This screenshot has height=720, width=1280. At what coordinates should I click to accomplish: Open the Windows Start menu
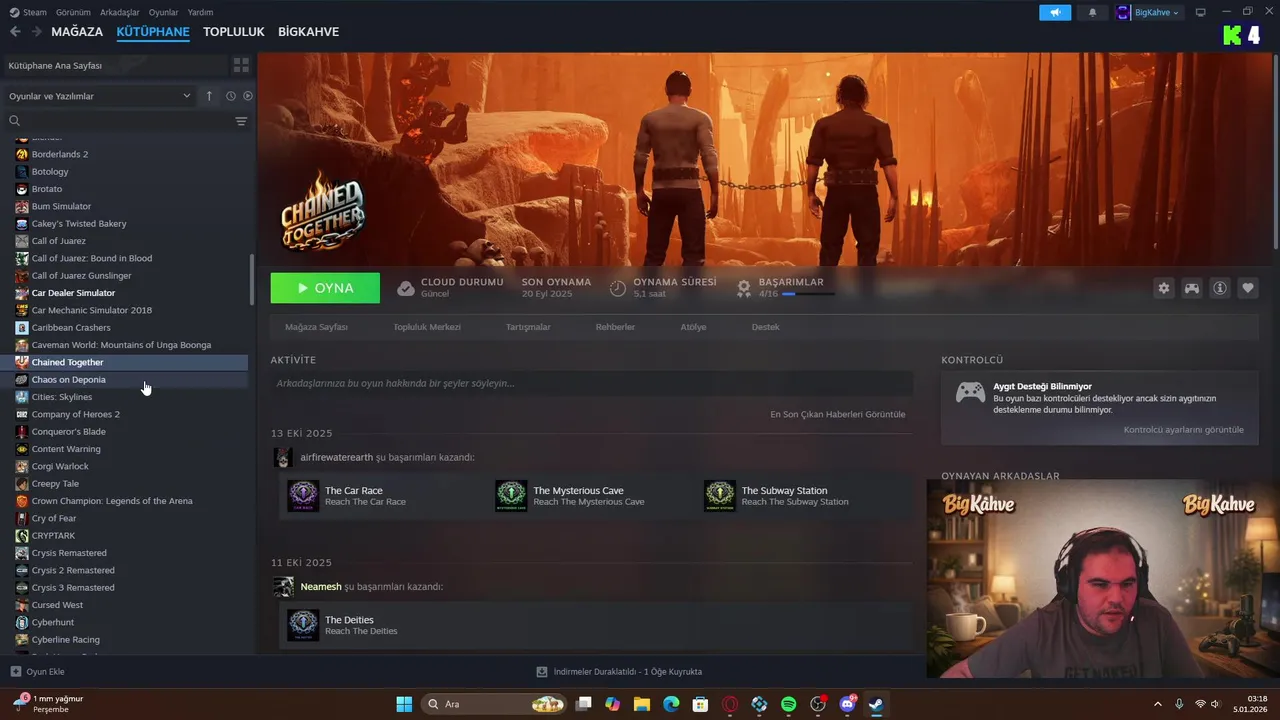(x=404, y=704)
